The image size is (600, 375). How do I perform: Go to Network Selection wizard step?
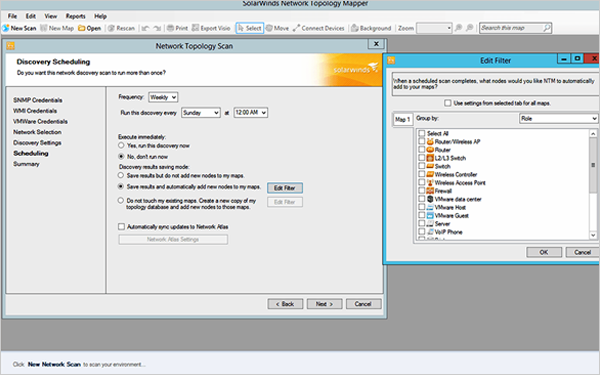coord(37,132)
